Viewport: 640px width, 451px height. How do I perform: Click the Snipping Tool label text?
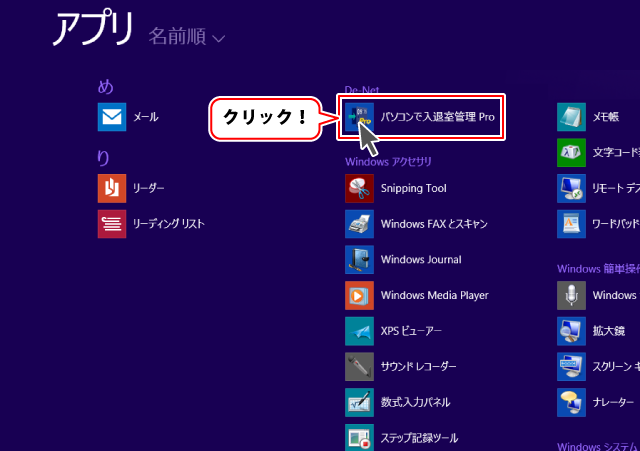pos(413,188)
